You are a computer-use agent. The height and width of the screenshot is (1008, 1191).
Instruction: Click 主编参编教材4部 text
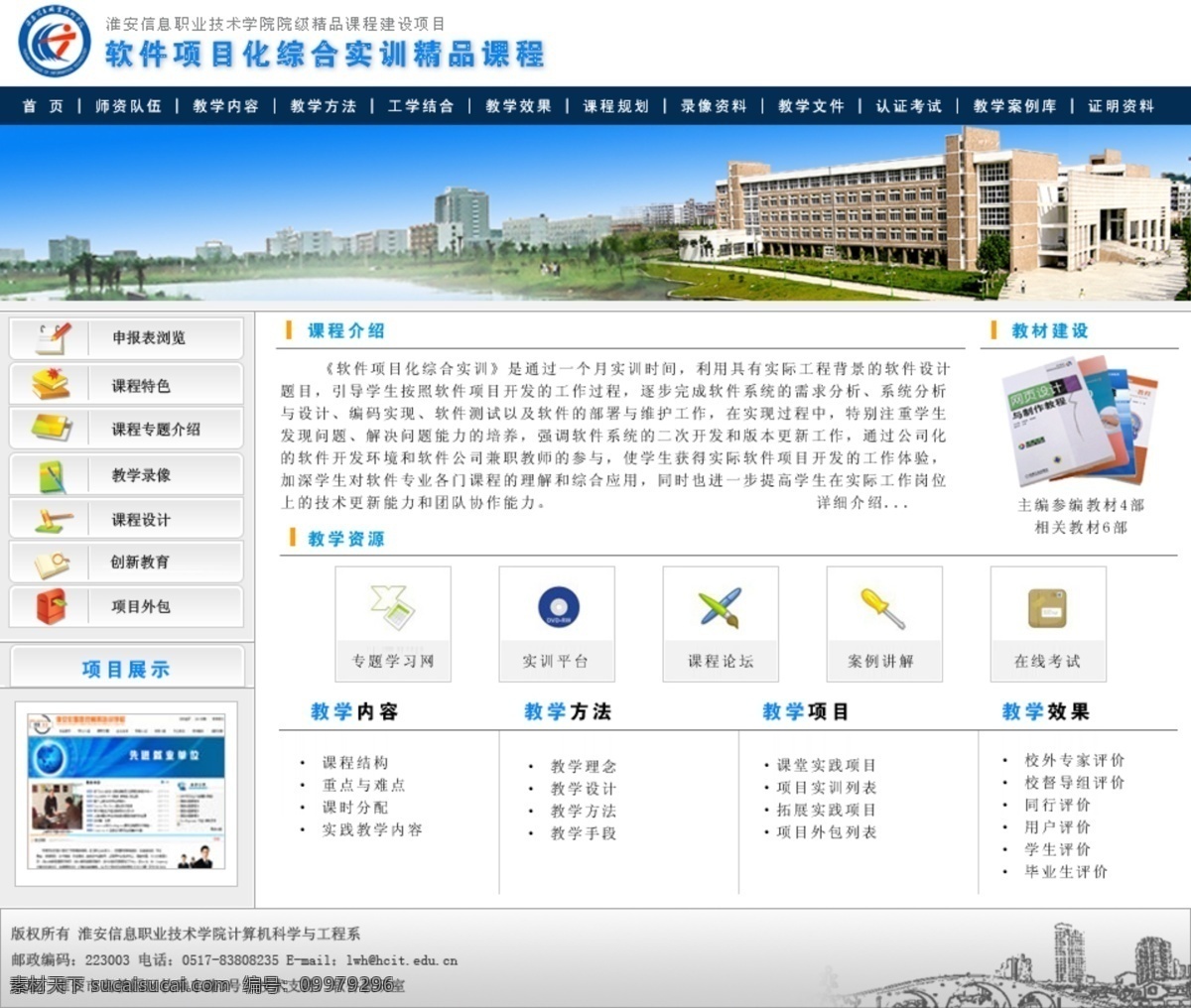(x=1081, y=505)
